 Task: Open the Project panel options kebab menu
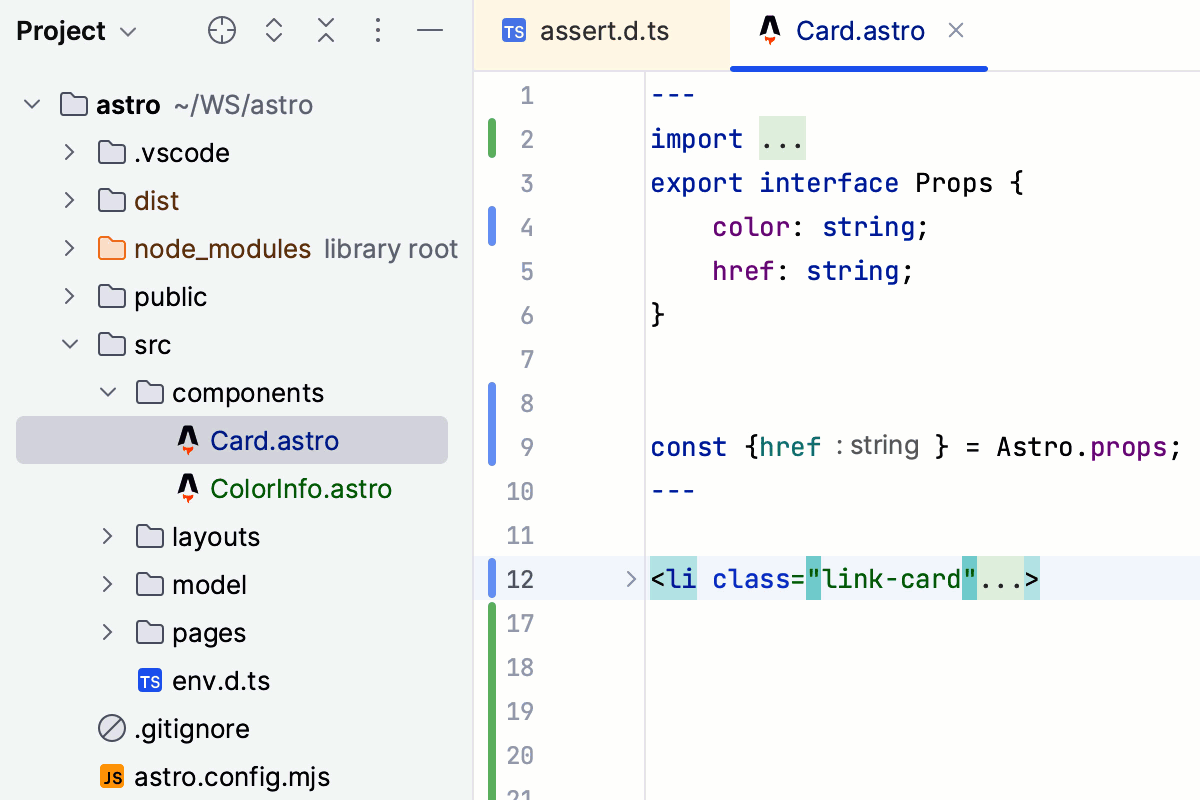coord(378,31)
